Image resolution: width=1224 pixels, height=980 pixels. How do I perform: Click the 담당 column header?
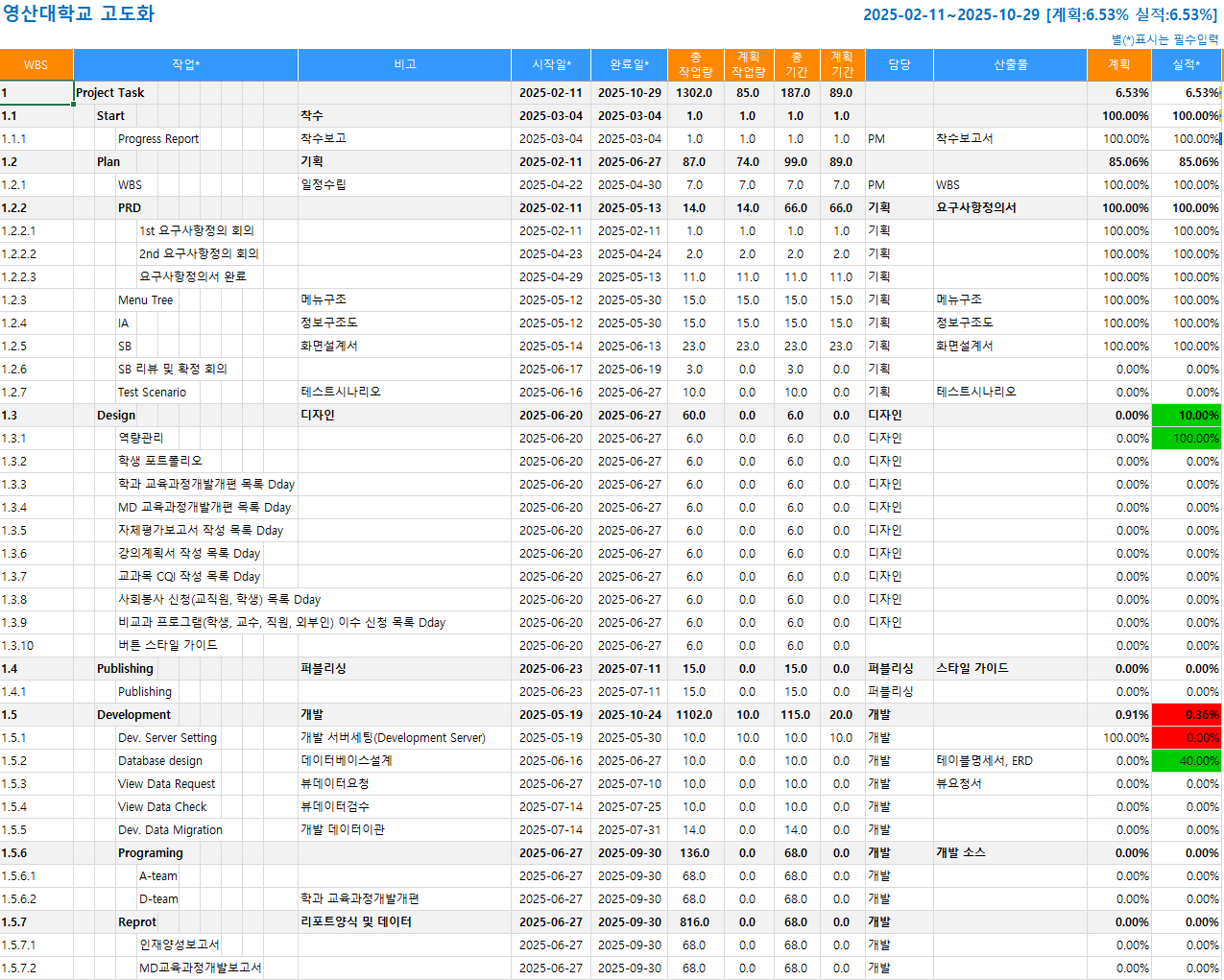pyautogui.click(x=899, y=65)
